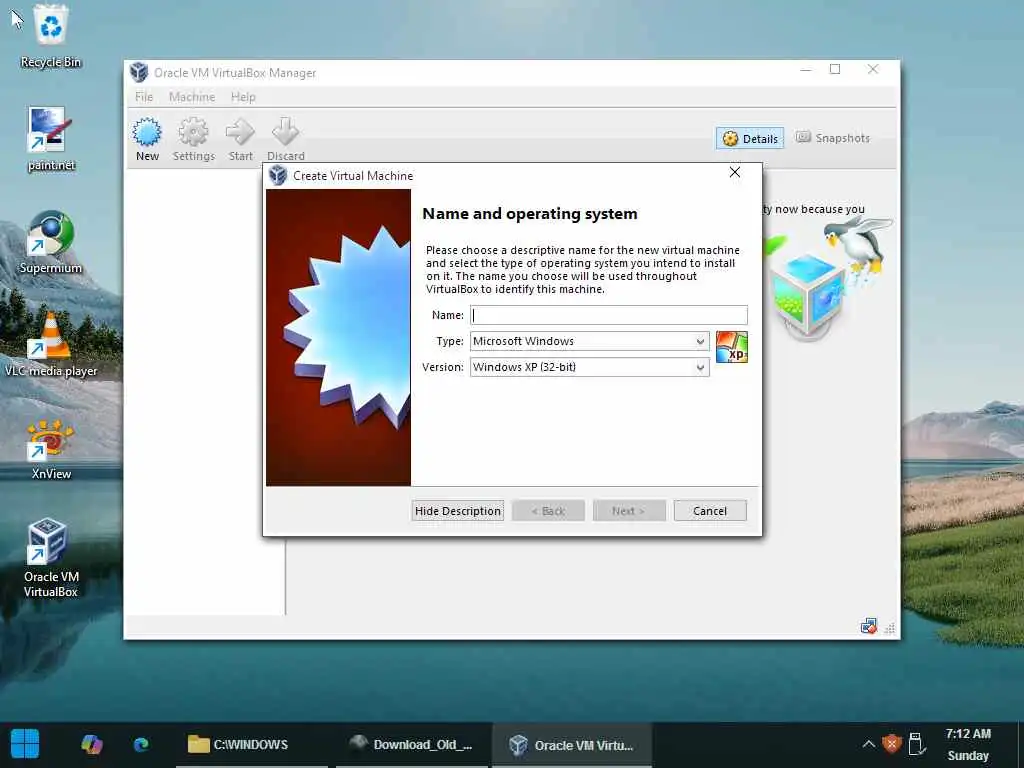Click the Windows XP OS type icon

pos(731,347)
